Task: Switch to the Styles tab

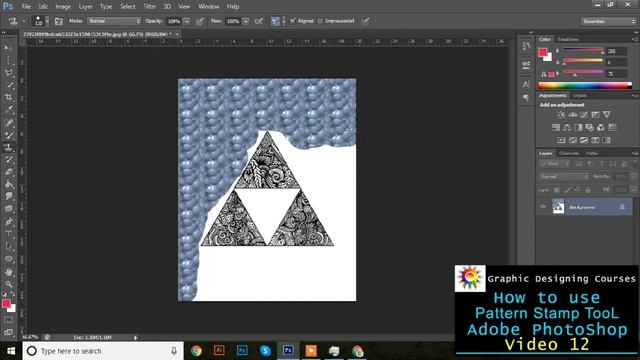Action: click(x=580, y=96)
